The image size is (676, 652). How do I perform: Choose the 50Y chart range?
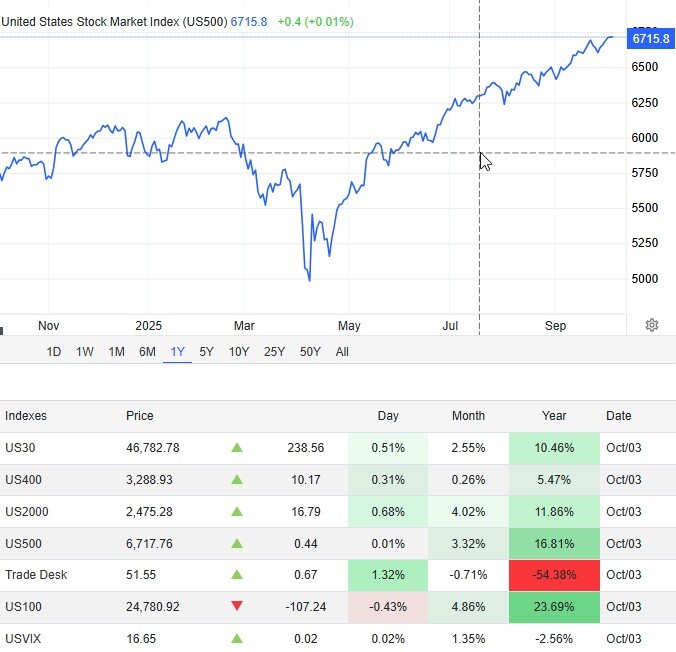point(310,352)
